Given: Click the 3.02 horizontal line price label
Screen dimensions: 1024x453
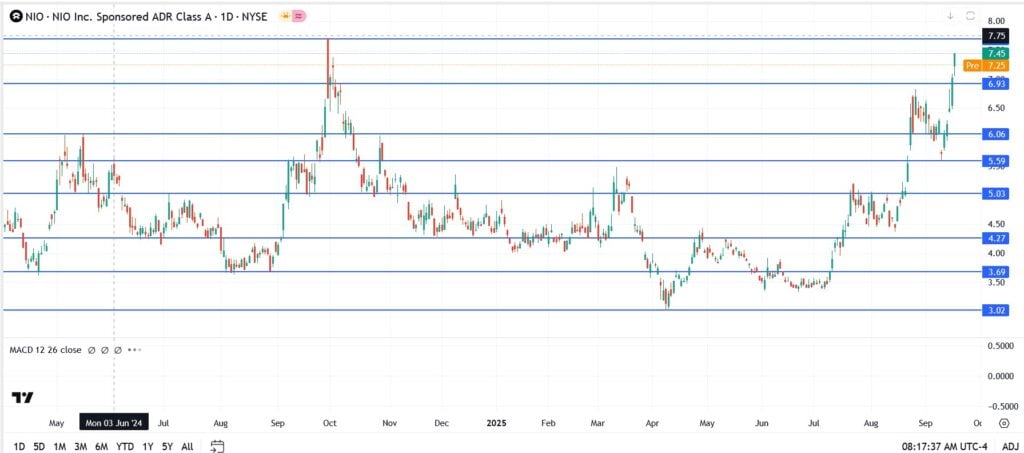Looking at the screenshot, I should coord(996,311).
